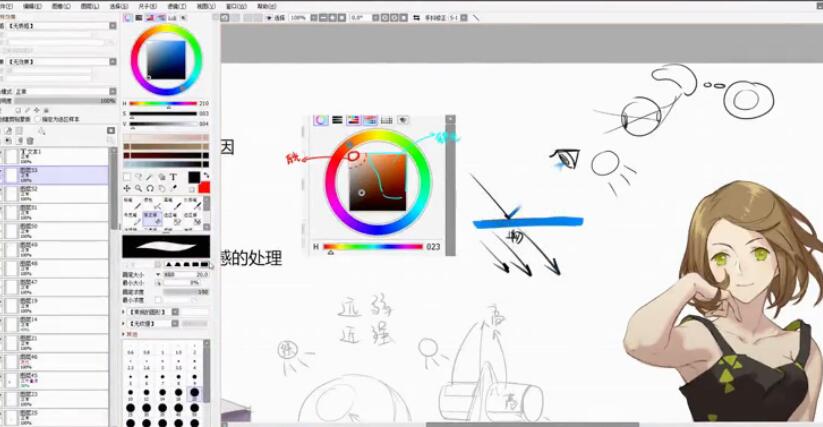This screenshot has height=427, width=823.
Task: Choose the pencil (铅笔) brush tool
Action: [x=133, y=204]
